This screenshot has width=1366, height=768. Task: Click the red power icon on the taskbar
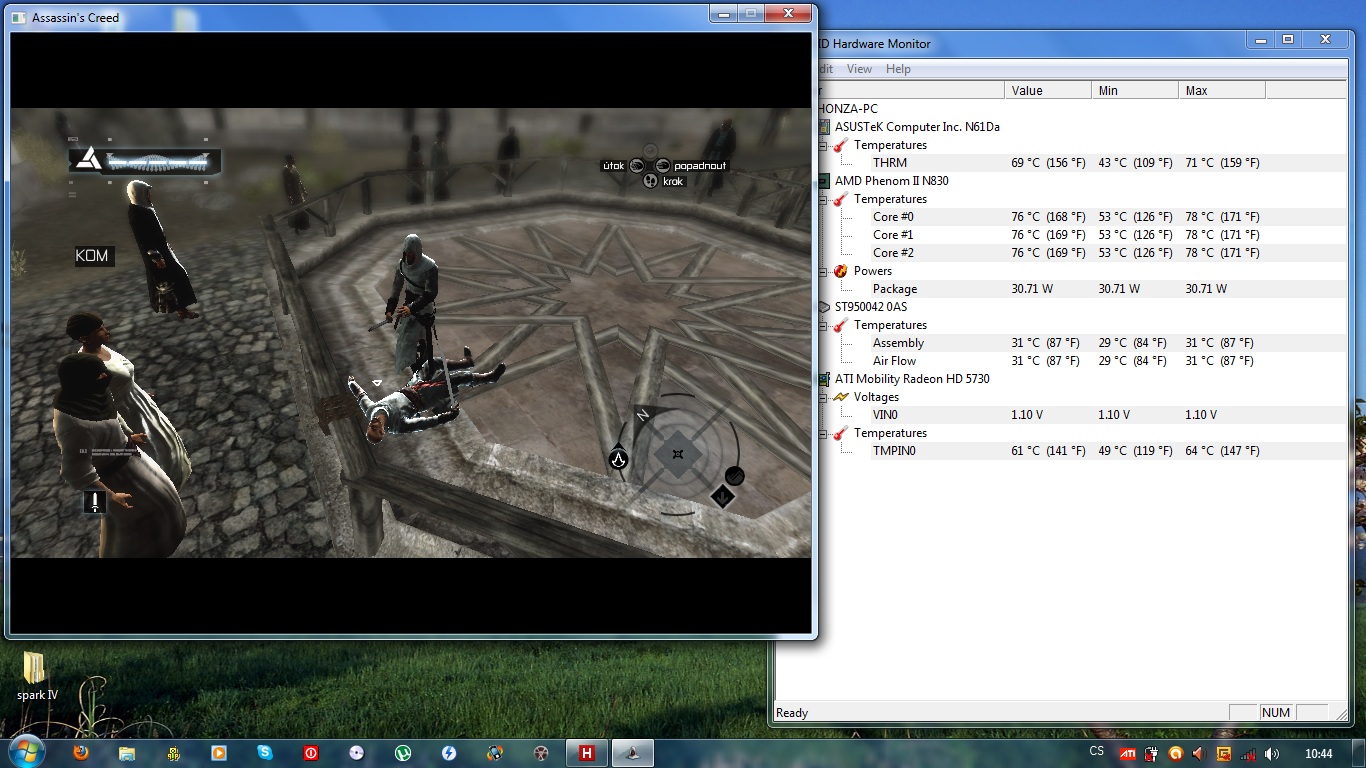(x=311, y=753)
